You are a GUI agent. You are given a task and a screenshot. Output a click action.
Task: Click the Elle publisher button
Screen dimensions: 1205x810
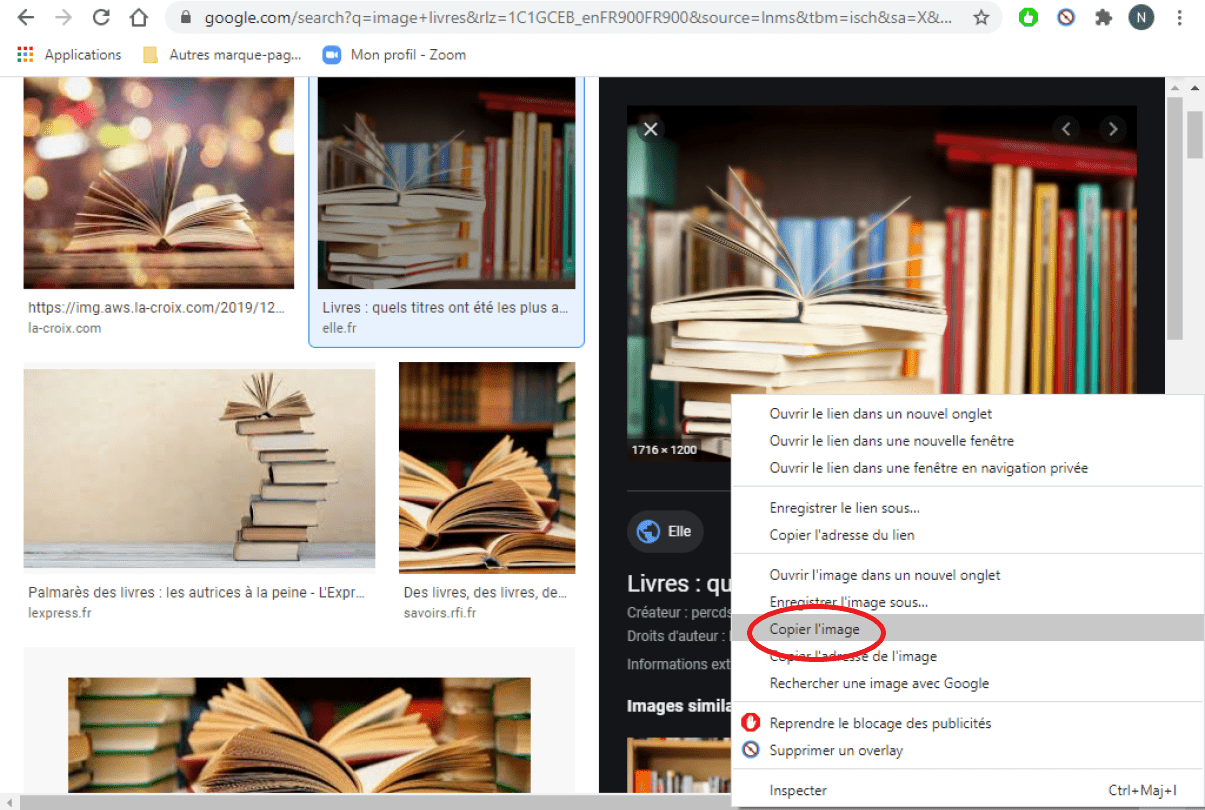664,531
